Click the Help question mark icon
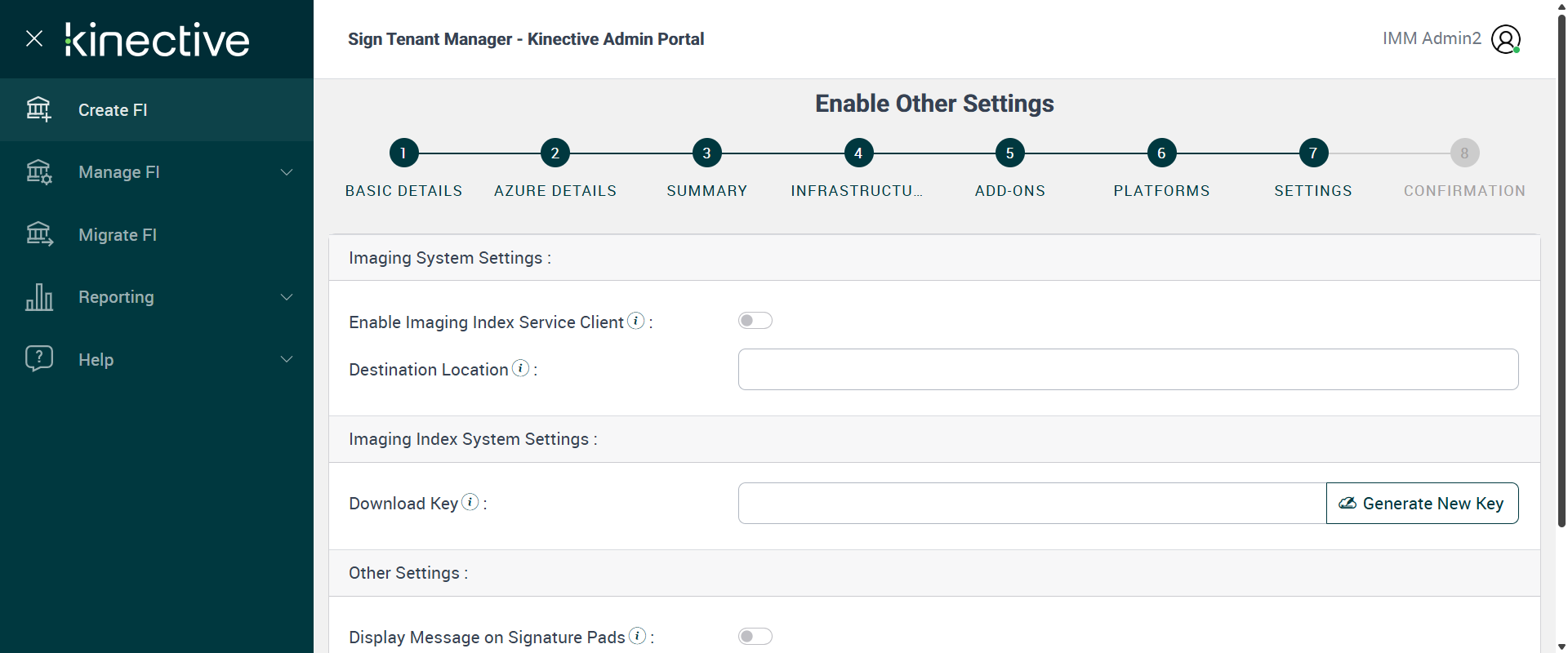 (x=38, y=359)
